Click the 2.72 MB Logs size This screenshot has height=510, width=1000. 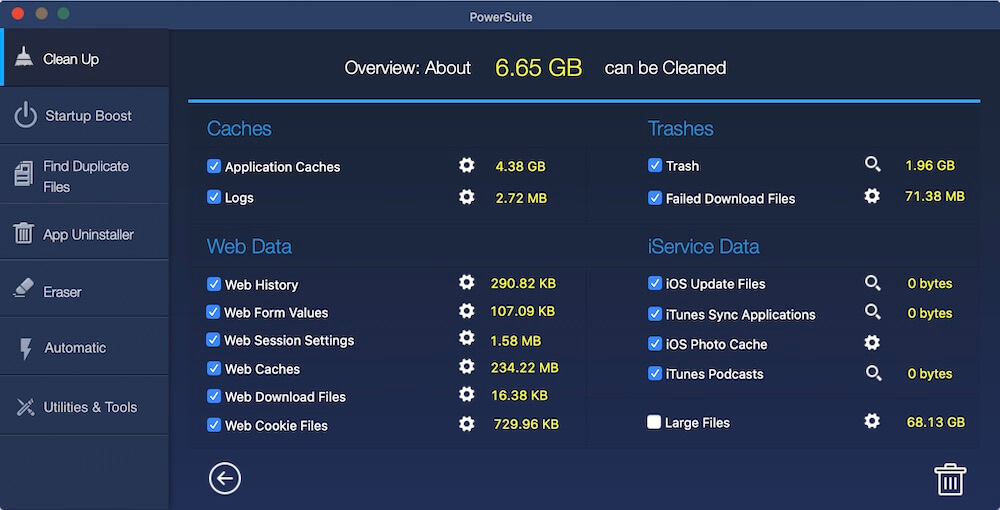point(521,198)
